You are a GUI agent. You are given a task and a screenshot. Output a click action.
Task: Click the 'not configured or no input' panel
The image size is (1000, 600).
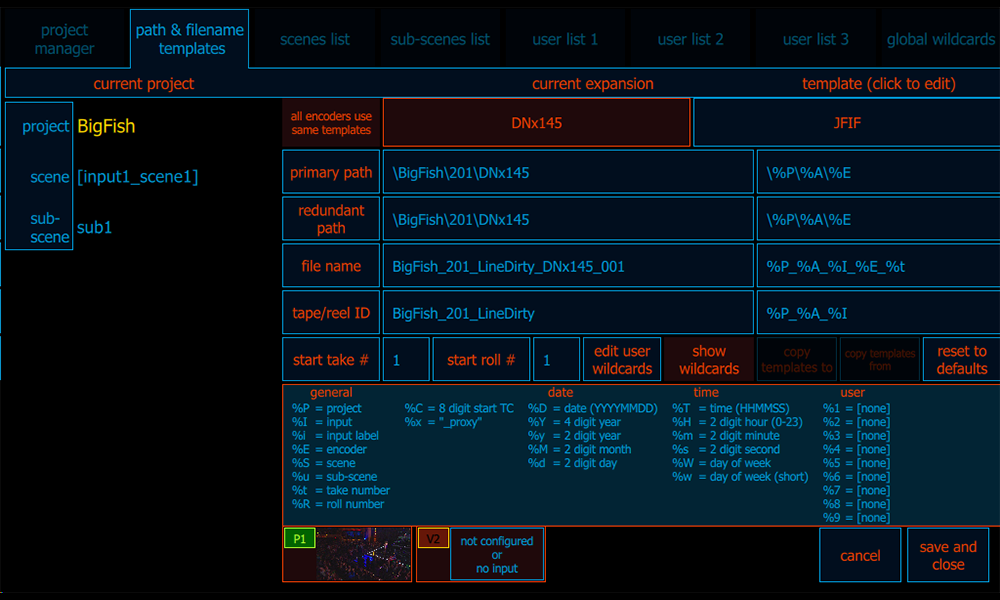coord(497,554)
